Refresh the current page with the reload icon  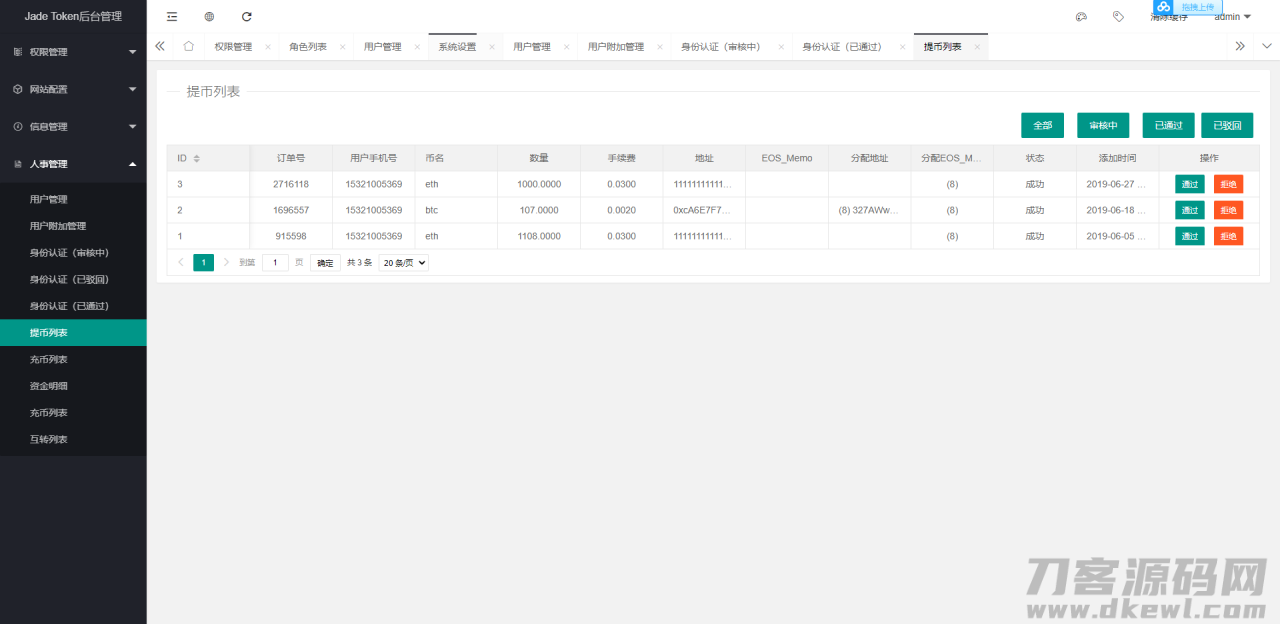(x=245, y=16)
